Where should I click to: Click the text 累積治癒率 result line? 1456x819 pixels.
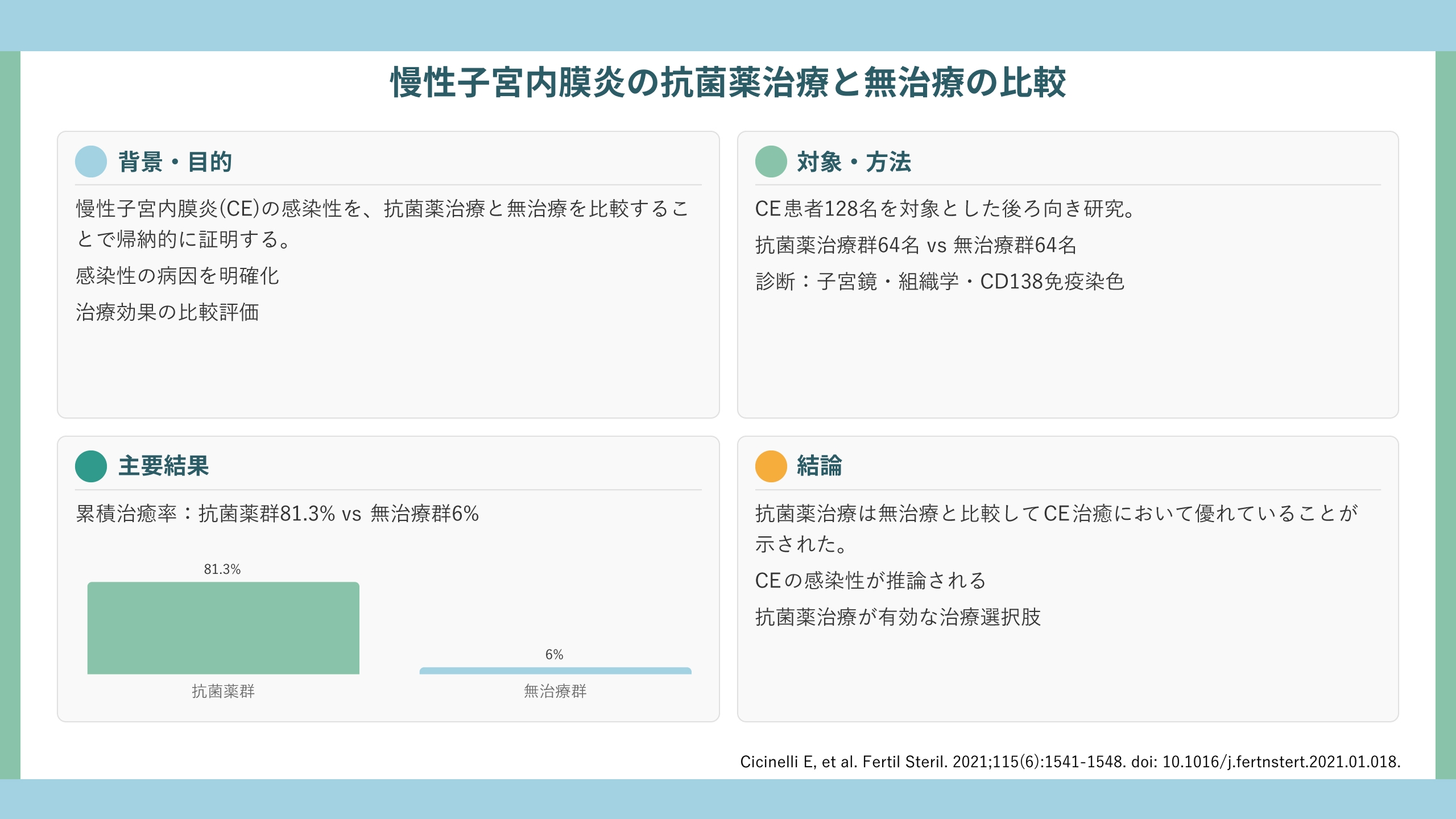point(277,514)
